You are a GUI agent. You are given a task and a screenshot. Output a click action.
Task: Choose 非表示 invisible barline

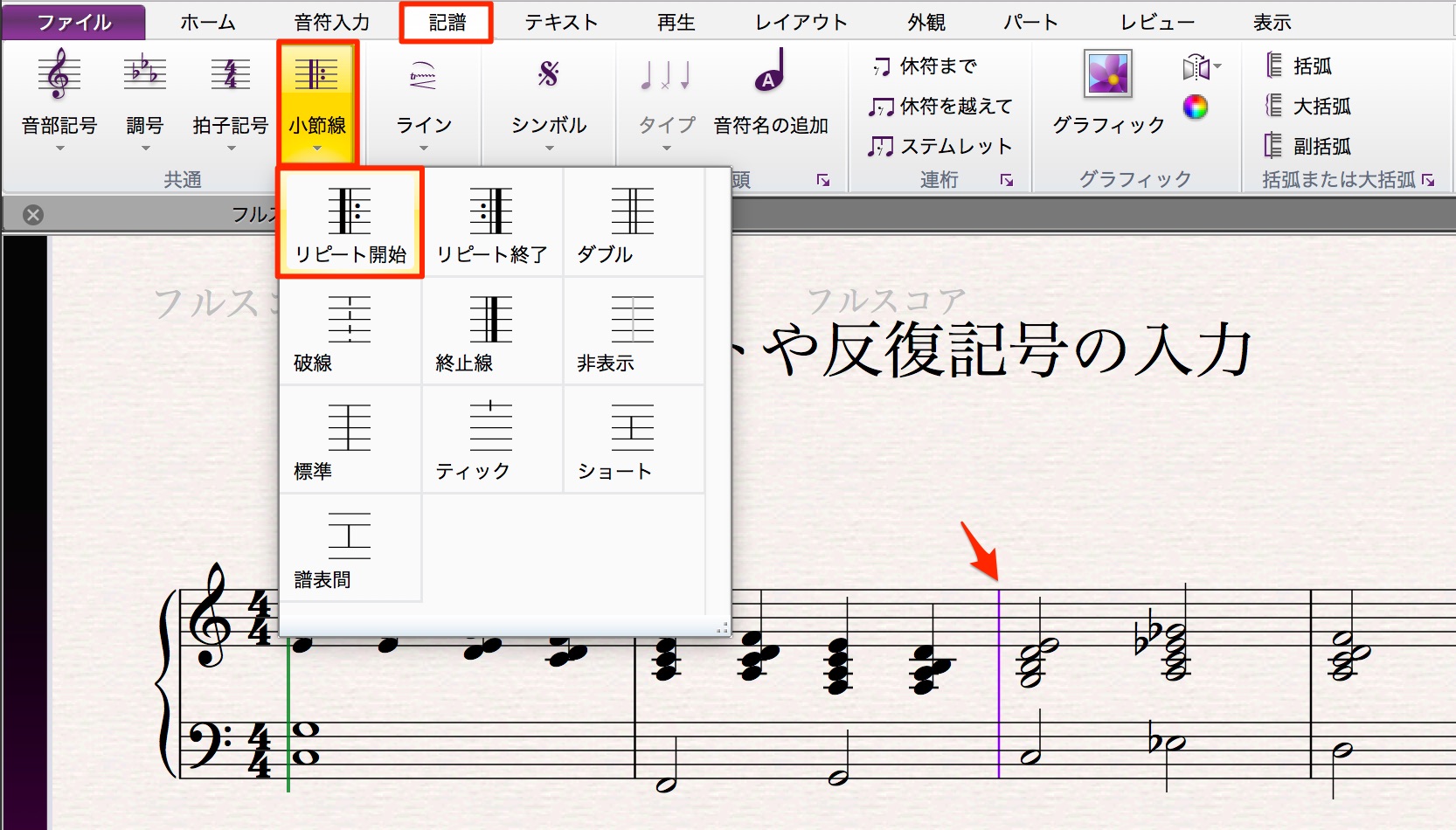634,332
